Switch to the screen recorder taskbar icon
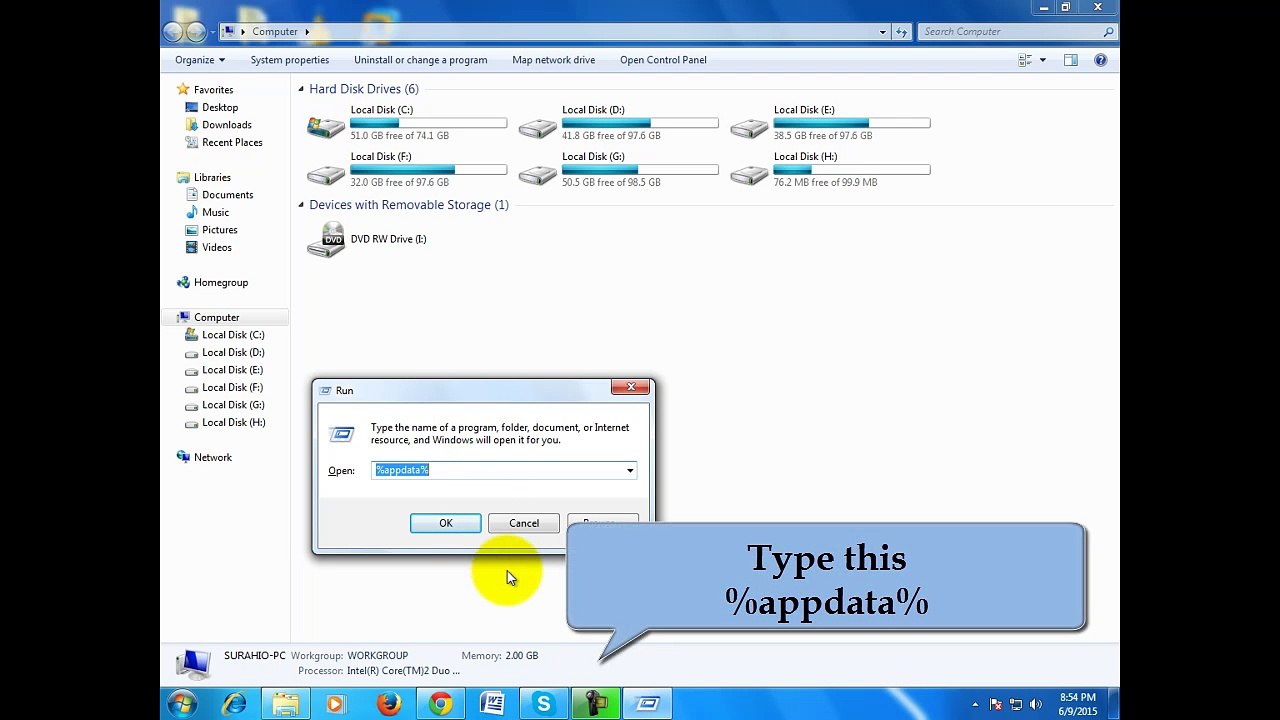This screenshot has height=720, width=1280. (596, 704)
